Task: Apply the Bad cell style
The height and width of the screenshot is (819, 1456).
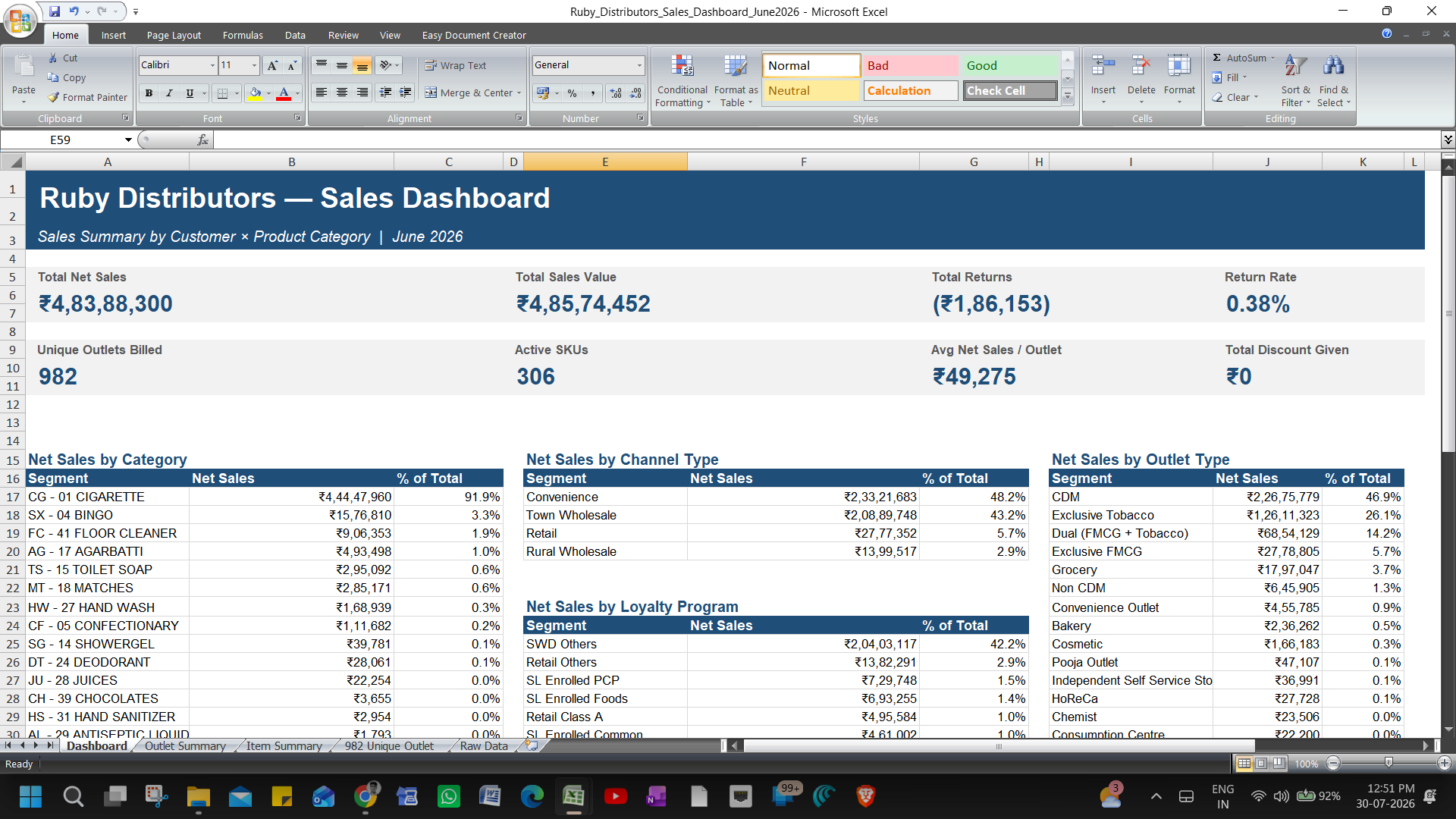Action: pyautogui.click(x=910, y=65)
